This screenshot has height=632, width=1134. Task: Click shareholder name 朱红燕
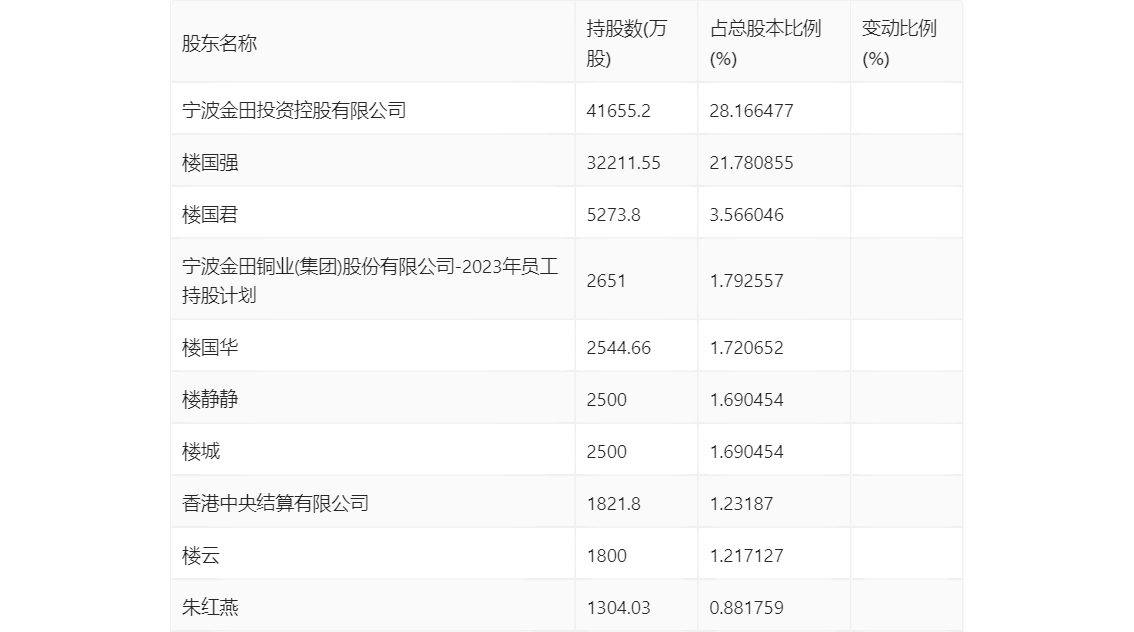(x=210, y=607)
